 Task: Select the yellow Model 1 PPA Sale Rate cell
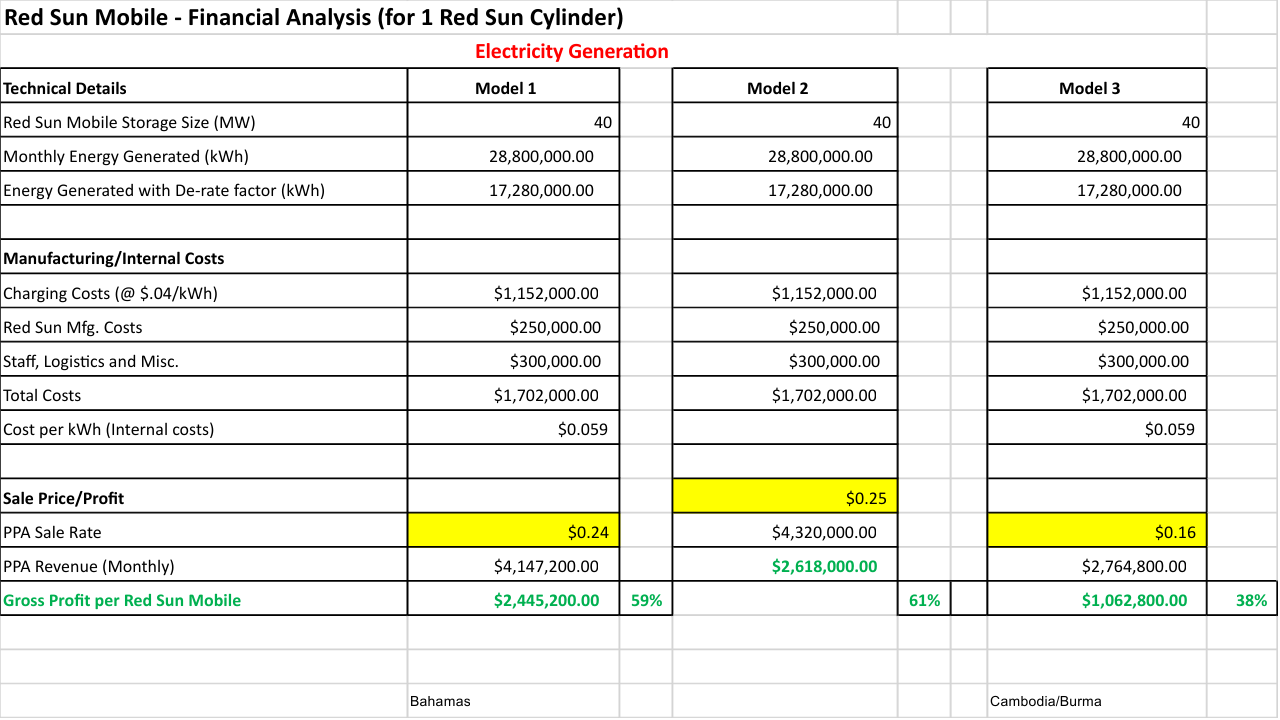[x=514, y=531]
